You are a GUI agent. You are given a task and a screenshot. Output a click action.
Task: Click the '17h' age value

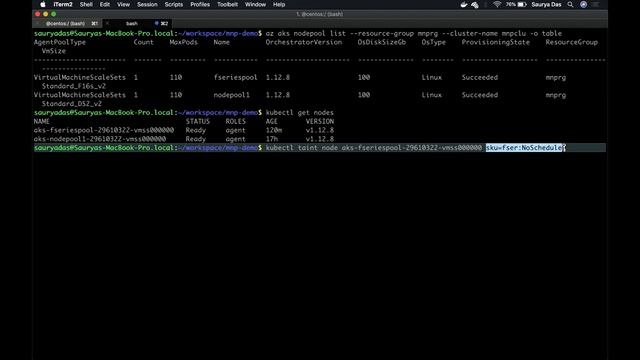click(x=272, y=139)
